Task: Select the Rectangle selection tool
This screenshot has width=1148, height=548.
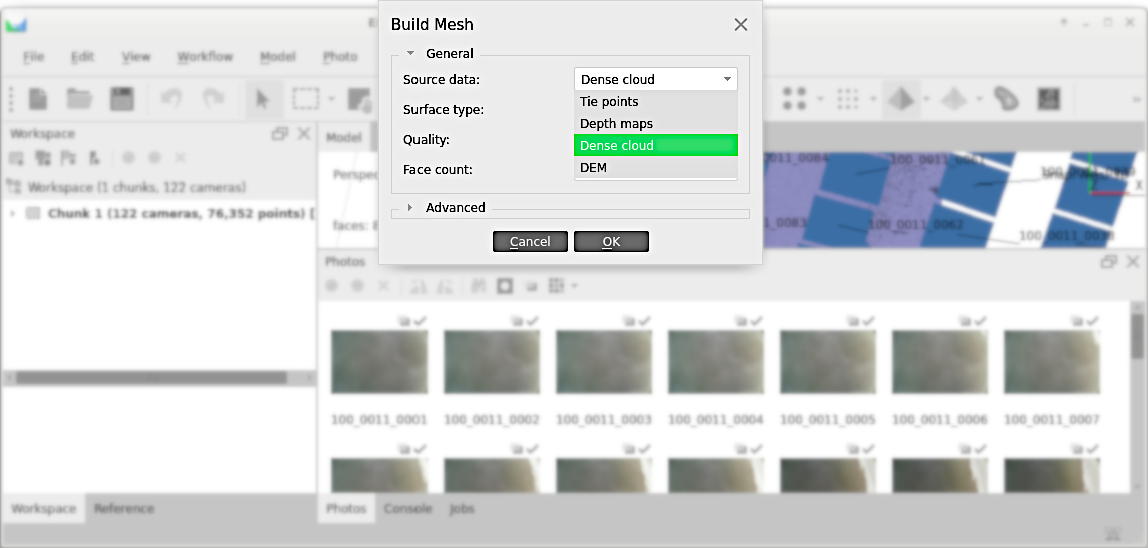Action: [305, 98]
